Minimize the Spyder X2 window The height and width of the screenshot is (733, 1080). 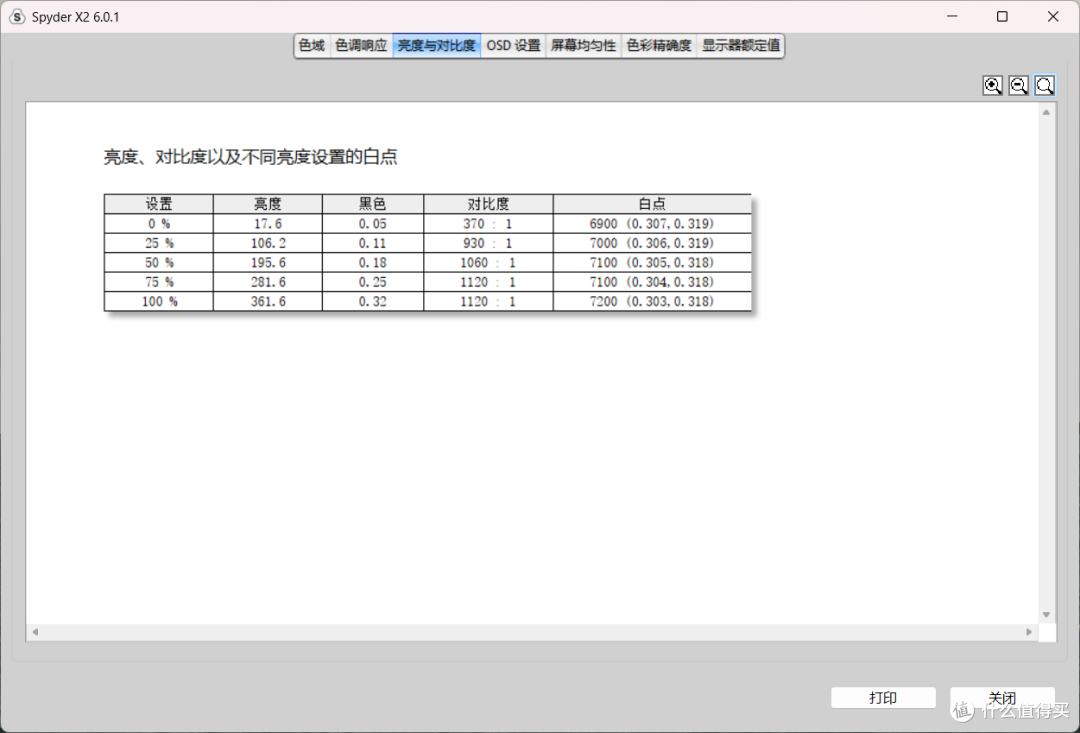click(x=953, y=17)
